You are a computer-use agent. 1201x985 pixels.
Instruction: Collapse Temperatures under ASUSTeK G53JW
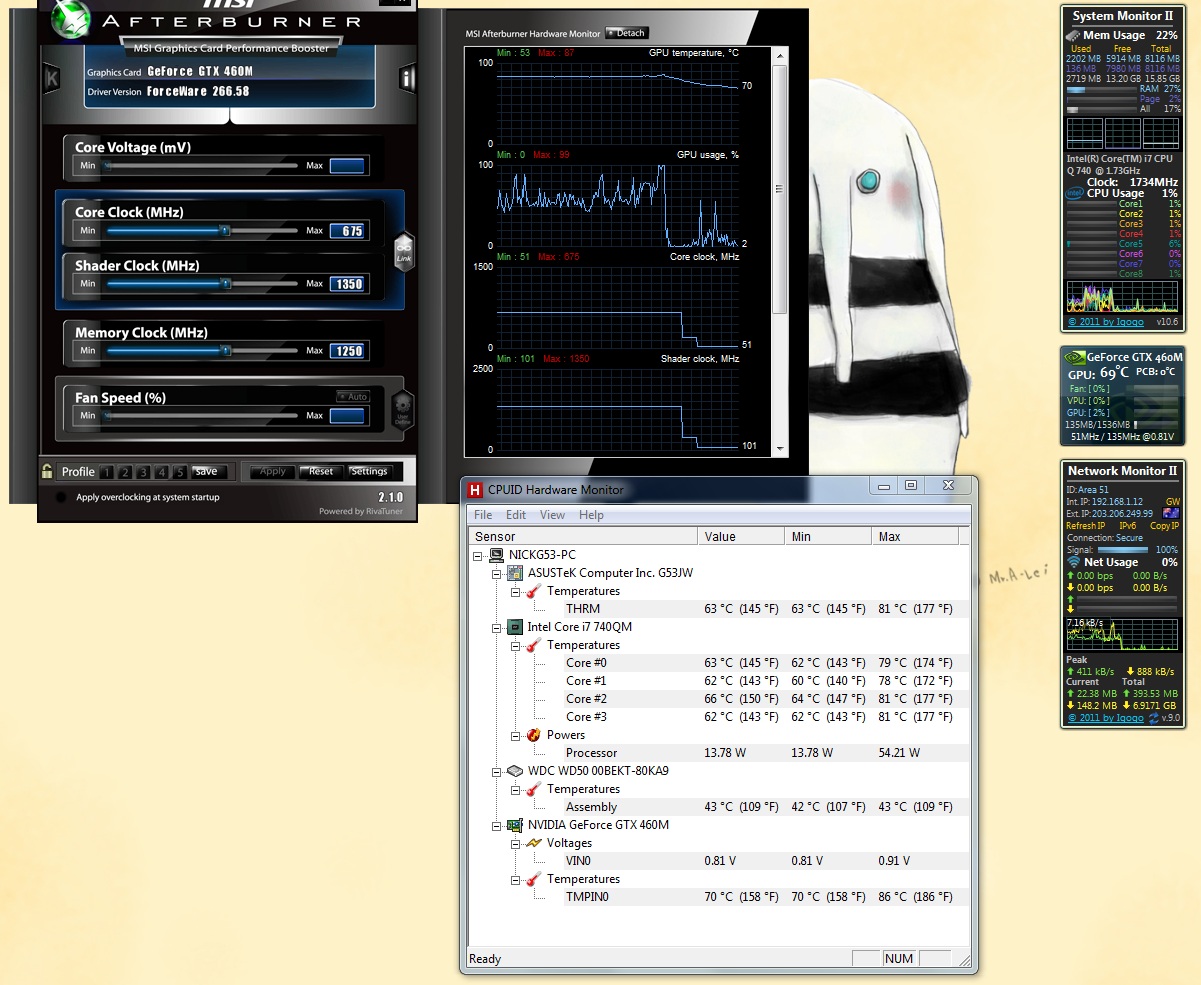515,591
